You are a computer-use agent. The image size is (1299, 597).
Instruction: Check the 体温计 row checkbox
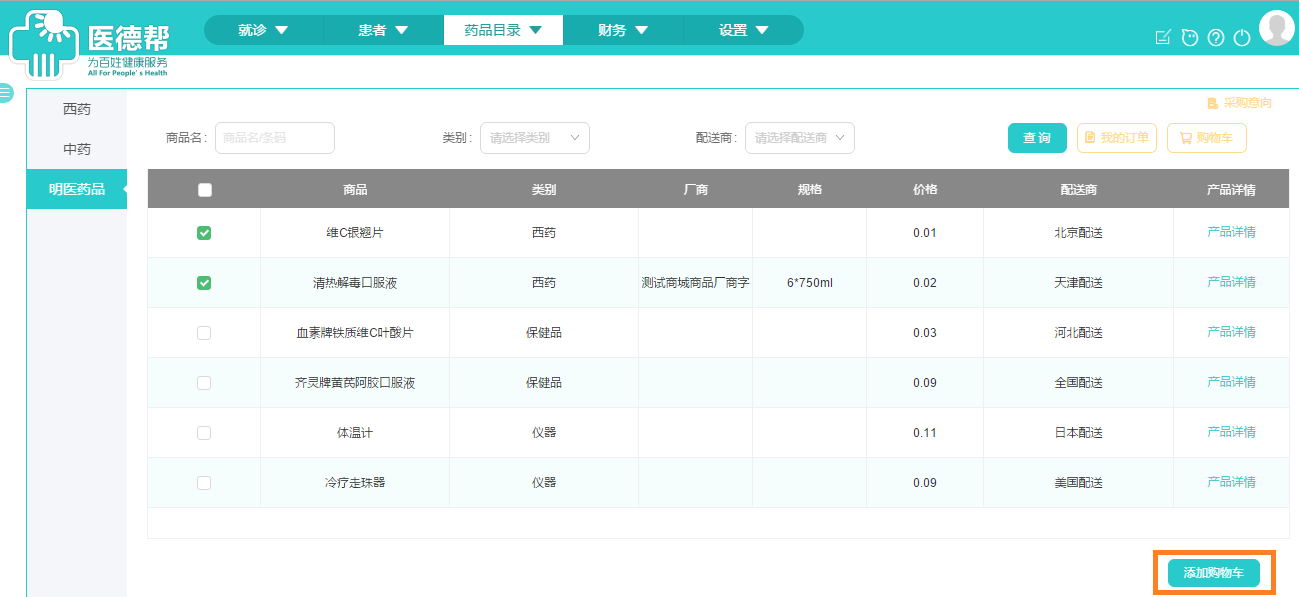coord(204,433)
